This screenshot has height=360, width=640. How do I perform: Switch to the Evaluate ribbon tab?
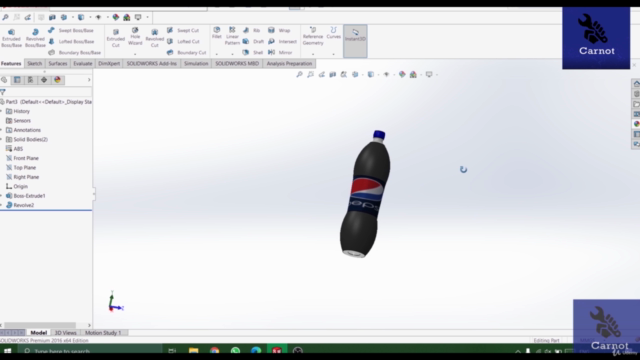[82, 64]
